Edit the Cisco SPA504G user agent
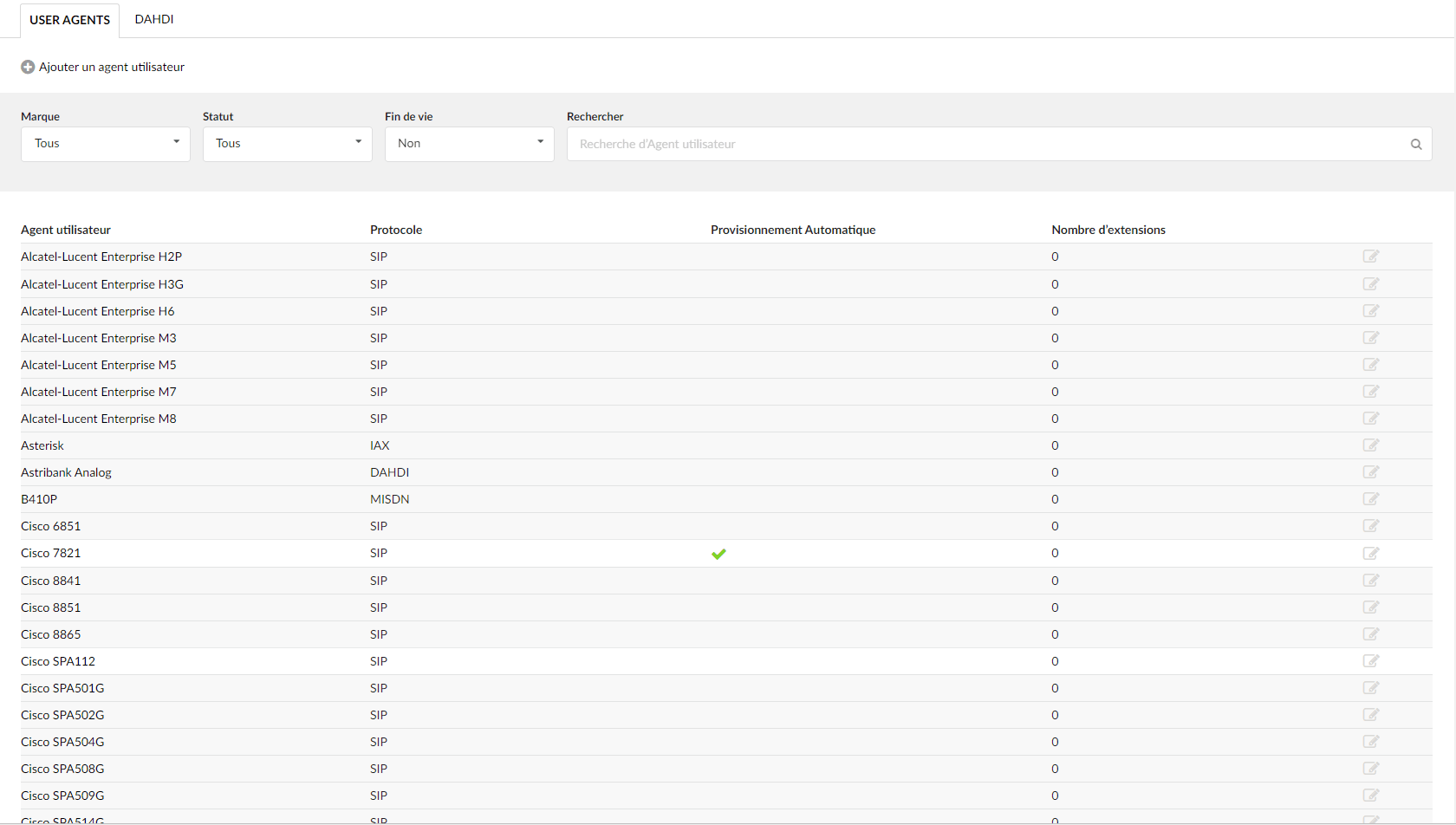Screen dimensions: 1456x825 click(1371, 742)
